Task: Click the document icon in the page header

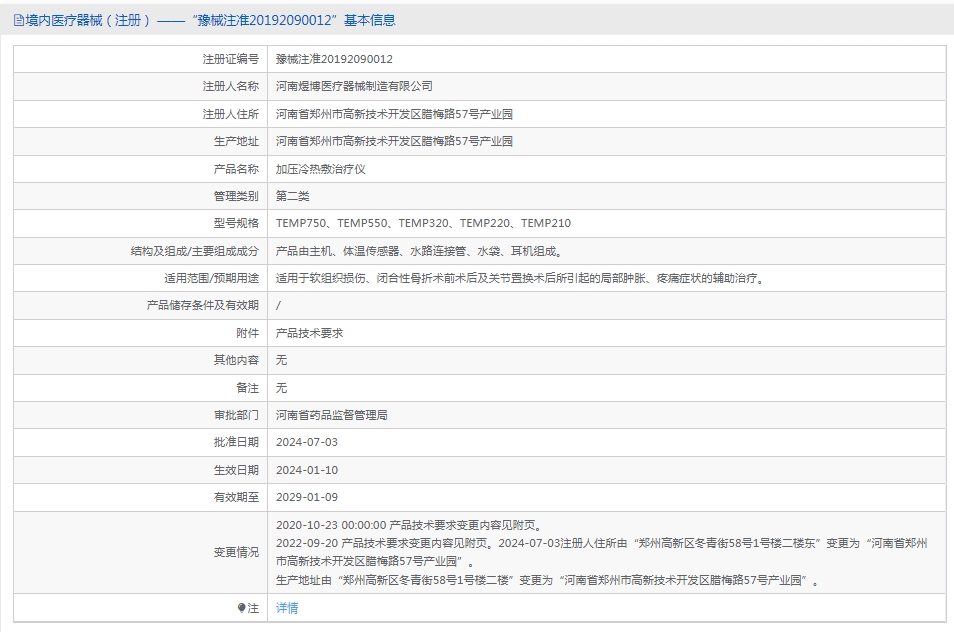Action: [18, 20]
